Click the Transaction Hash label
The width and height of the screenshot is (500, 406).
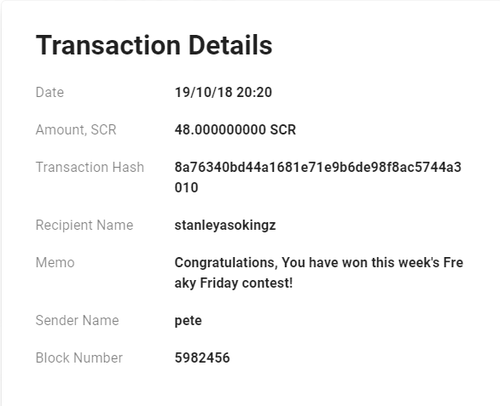pyautogui.click(x=90, y=167)
